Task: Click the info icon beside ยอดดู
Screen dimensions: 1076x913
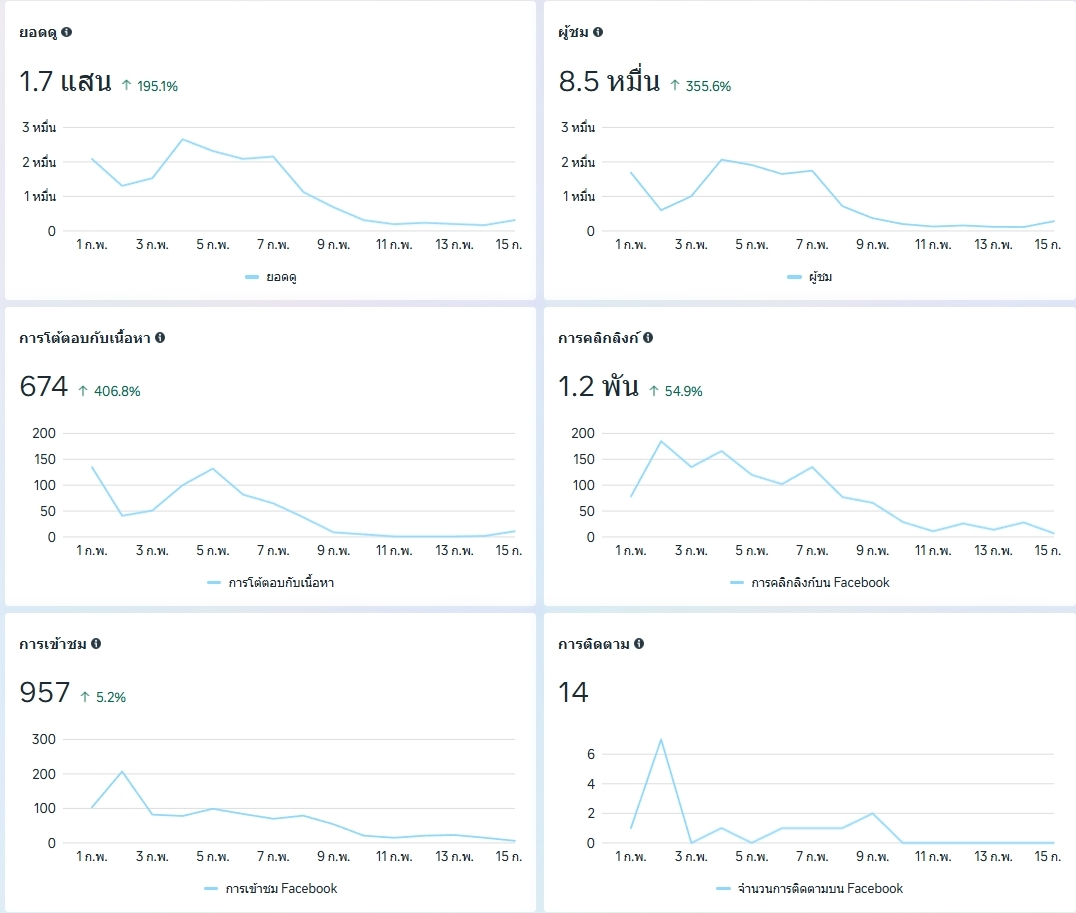Action: pyautogui.click(x=66, y=32)
